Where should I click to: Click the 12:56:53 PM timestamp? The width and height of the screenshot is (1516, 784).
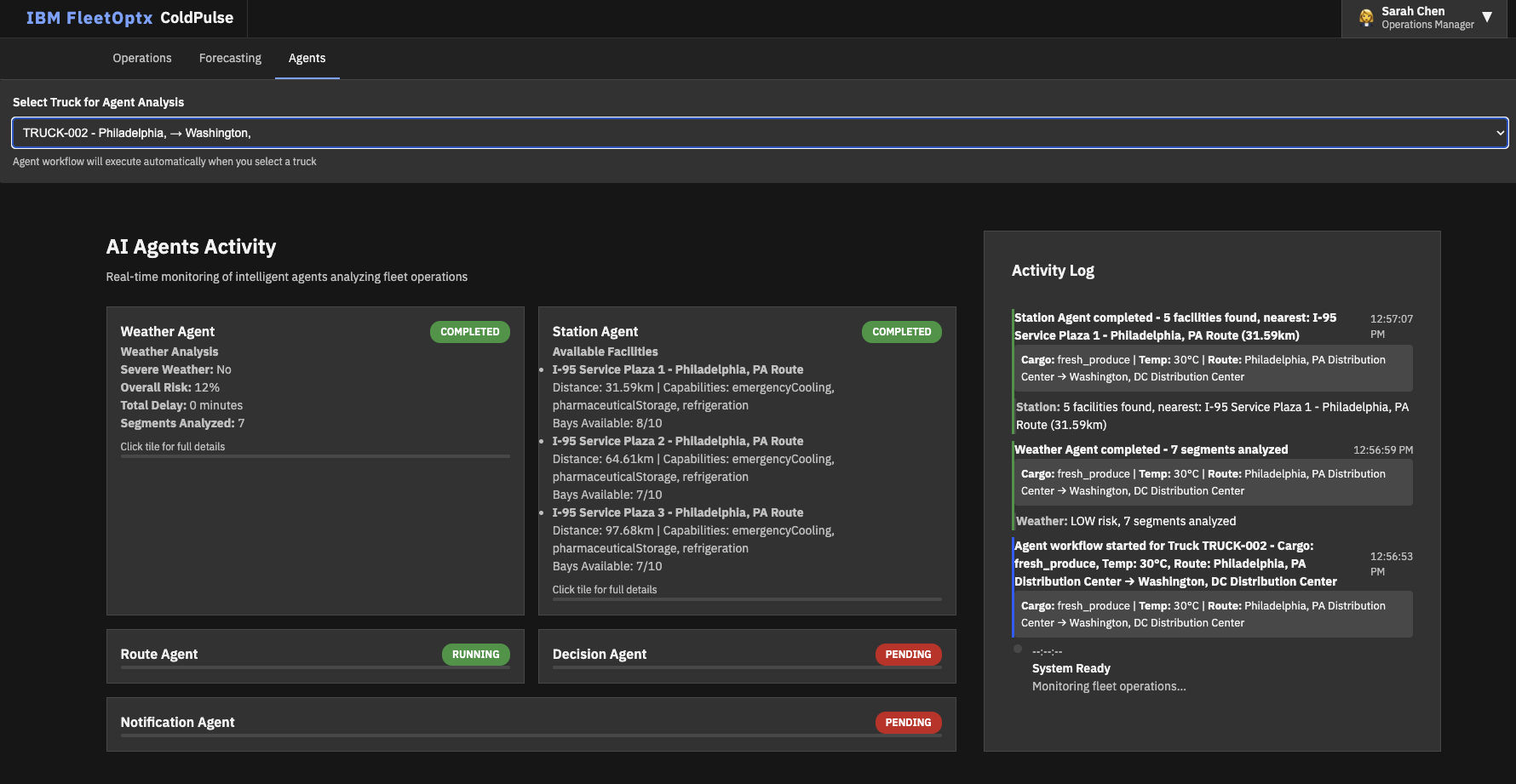click(1392, 564)
